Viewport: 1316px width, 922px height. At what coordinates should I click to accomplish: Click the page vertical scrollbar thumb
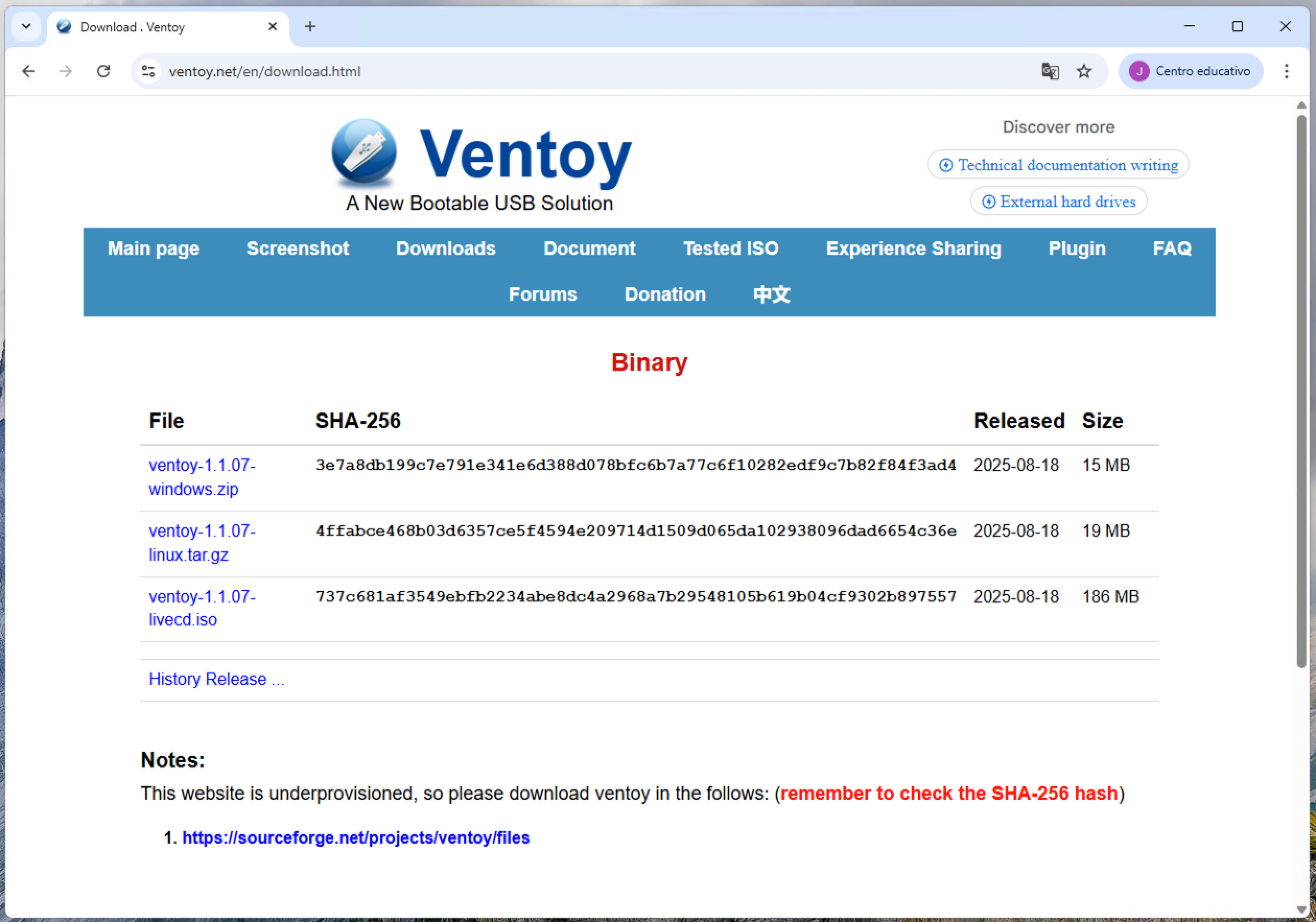point(1301,392)
